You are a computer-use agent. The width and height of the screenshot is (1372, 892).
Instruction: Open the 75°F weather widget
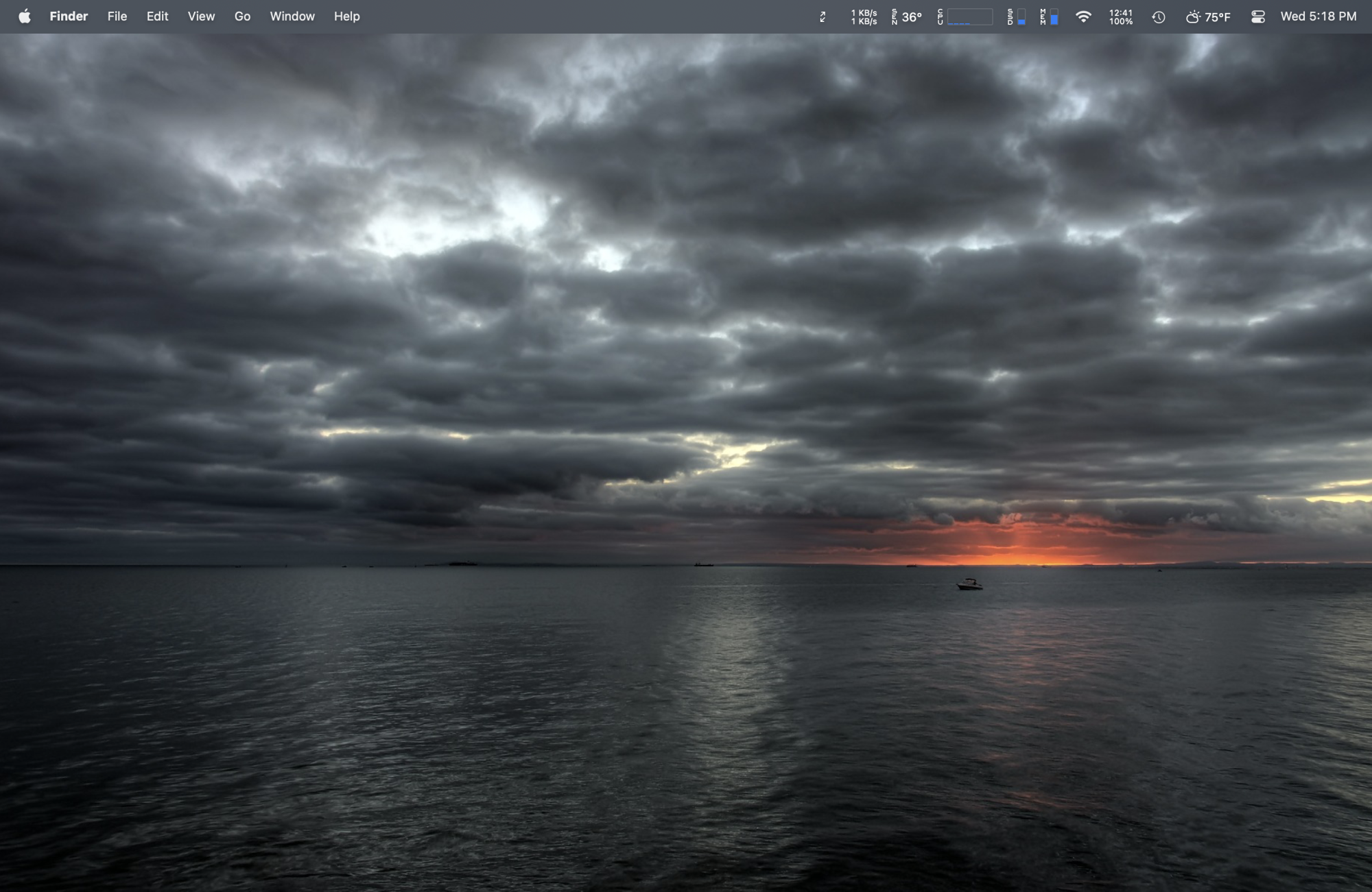point(1208,17)
